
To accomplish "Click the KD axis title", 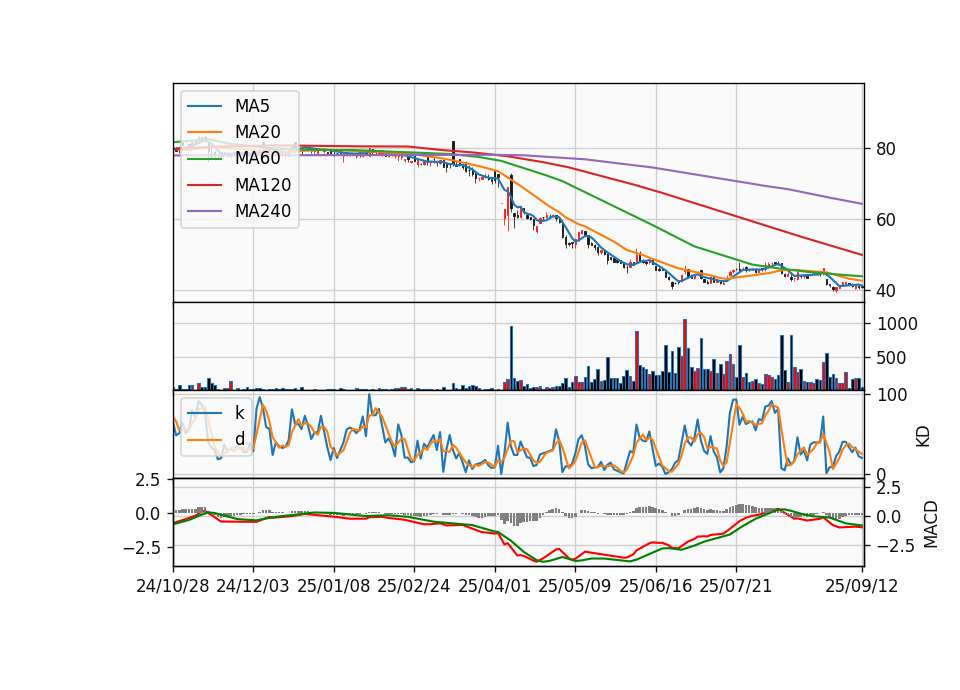I will (x=923, y=437).
